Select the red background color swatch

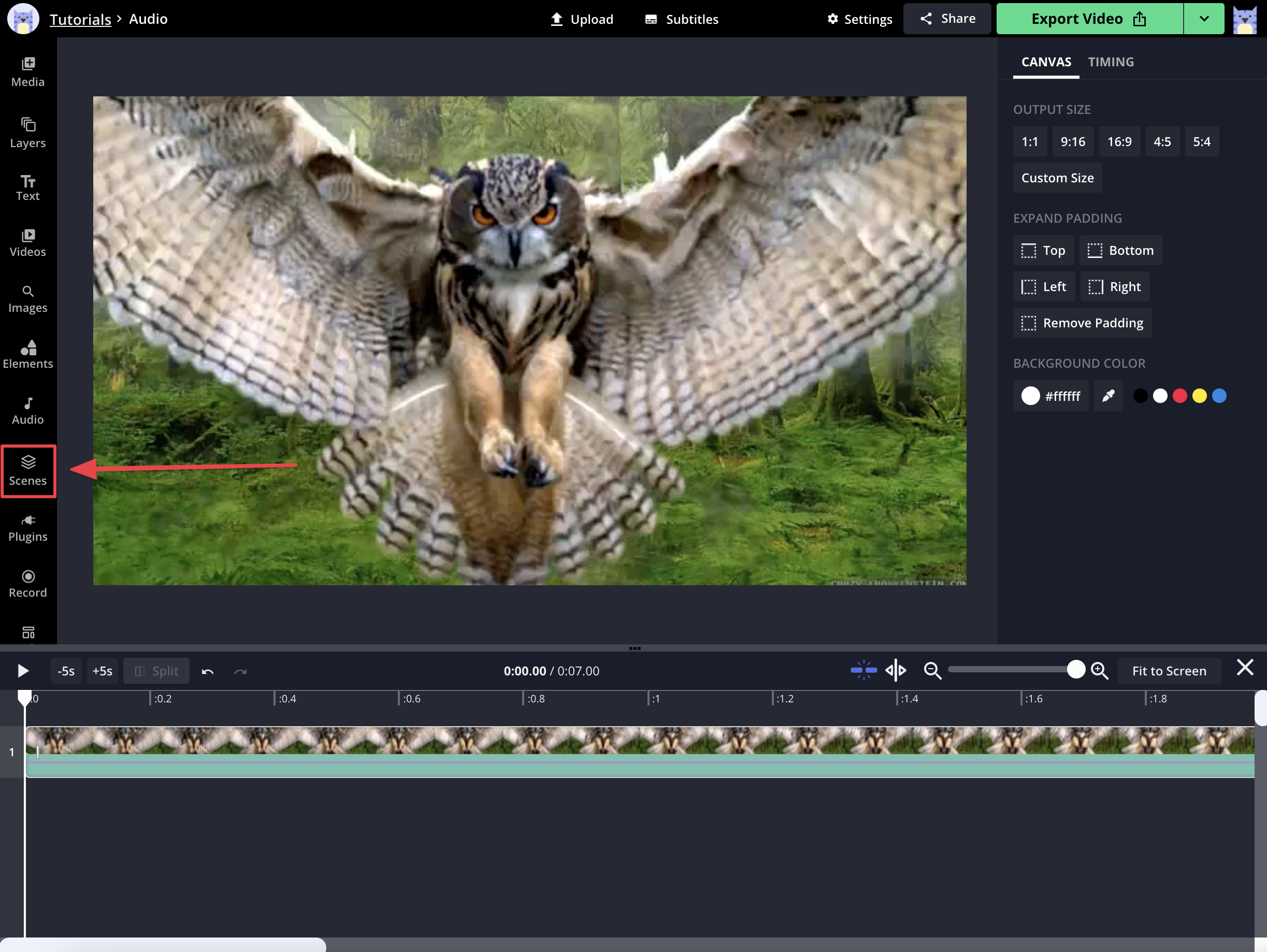click(x=1179, y=396)
